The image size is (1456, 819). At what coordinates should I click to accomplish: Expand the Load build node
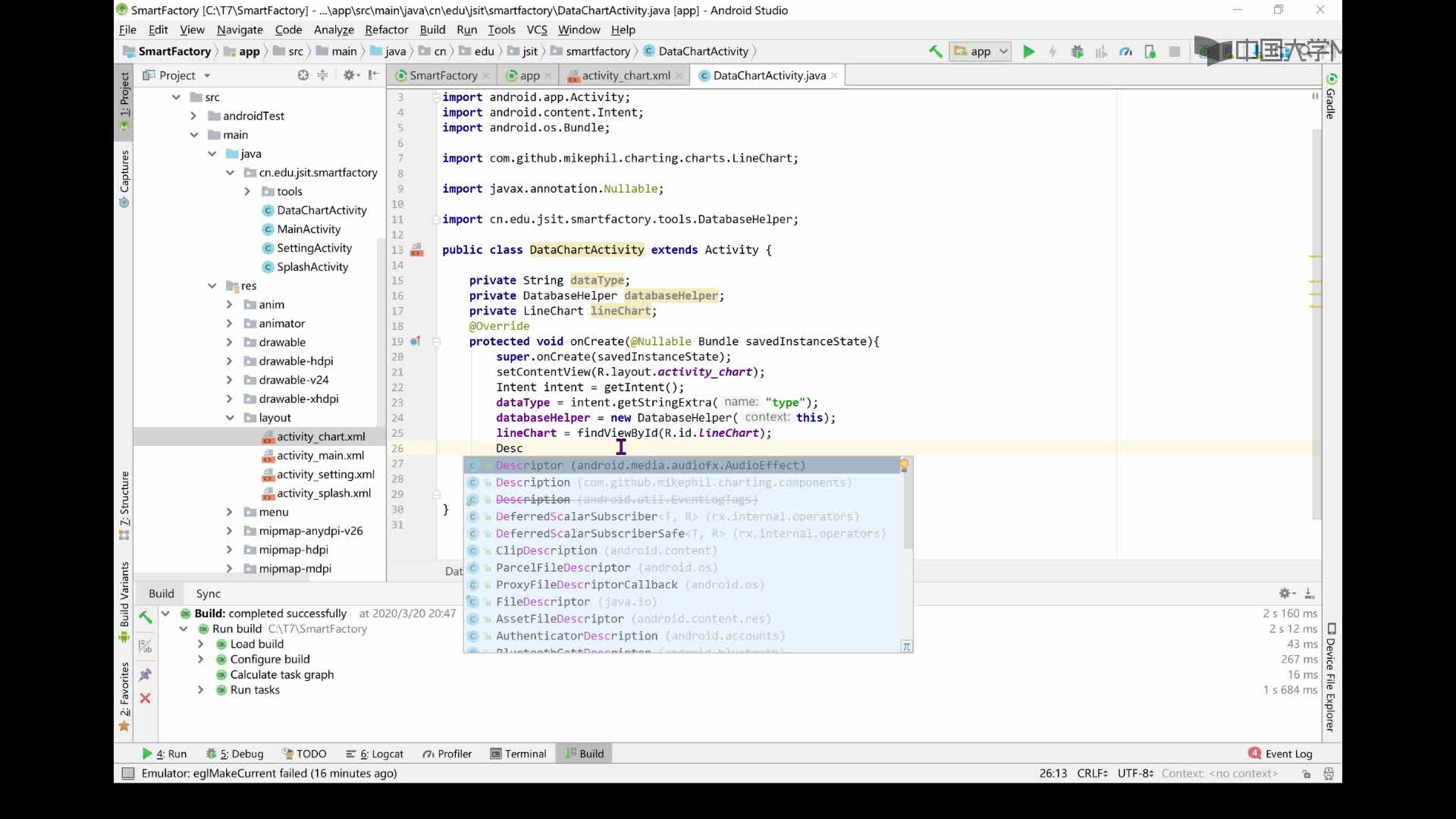point(200,644)
